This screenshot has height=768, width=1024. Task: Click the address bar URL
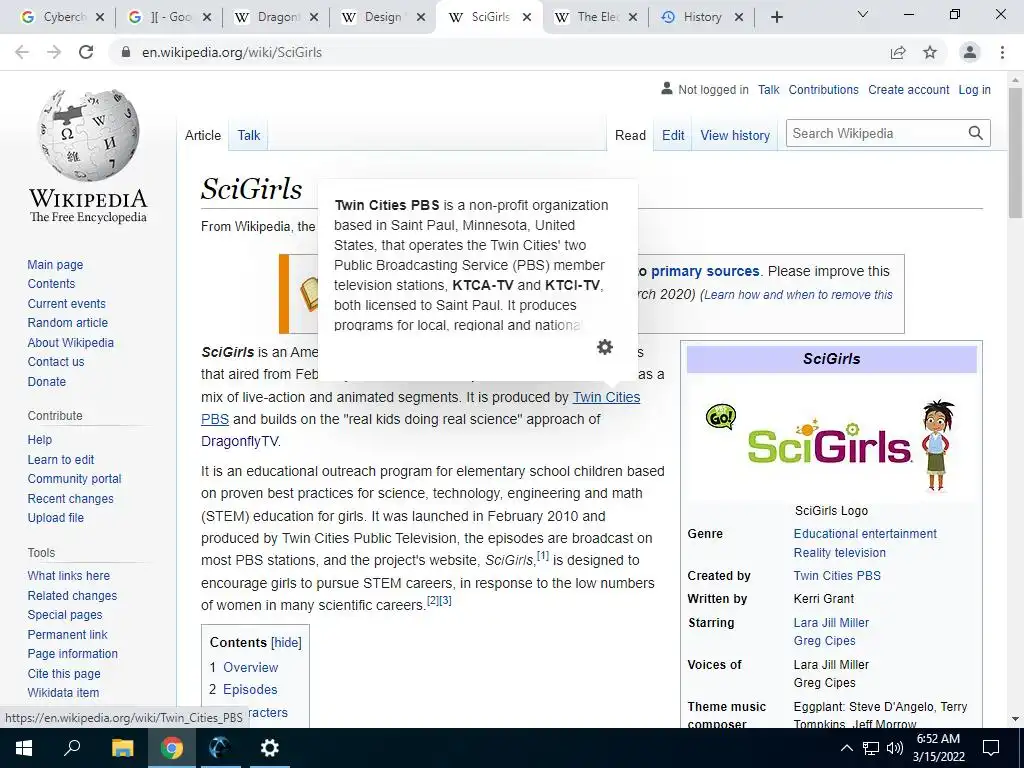(232, 52)
